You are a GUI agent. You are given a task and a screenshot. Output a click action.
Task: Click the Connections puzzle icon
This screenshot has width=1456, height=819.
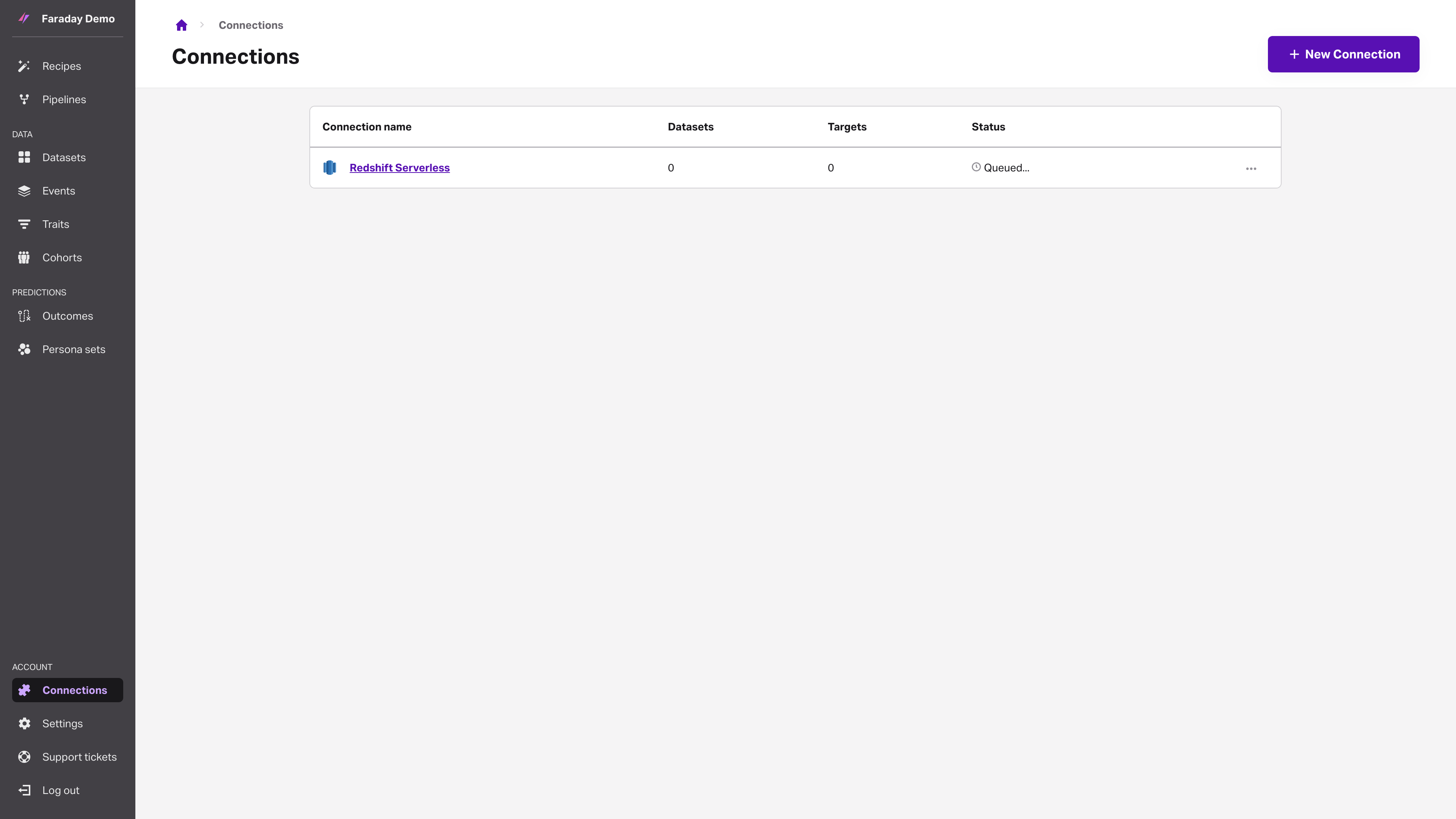[x=24, y=690]
